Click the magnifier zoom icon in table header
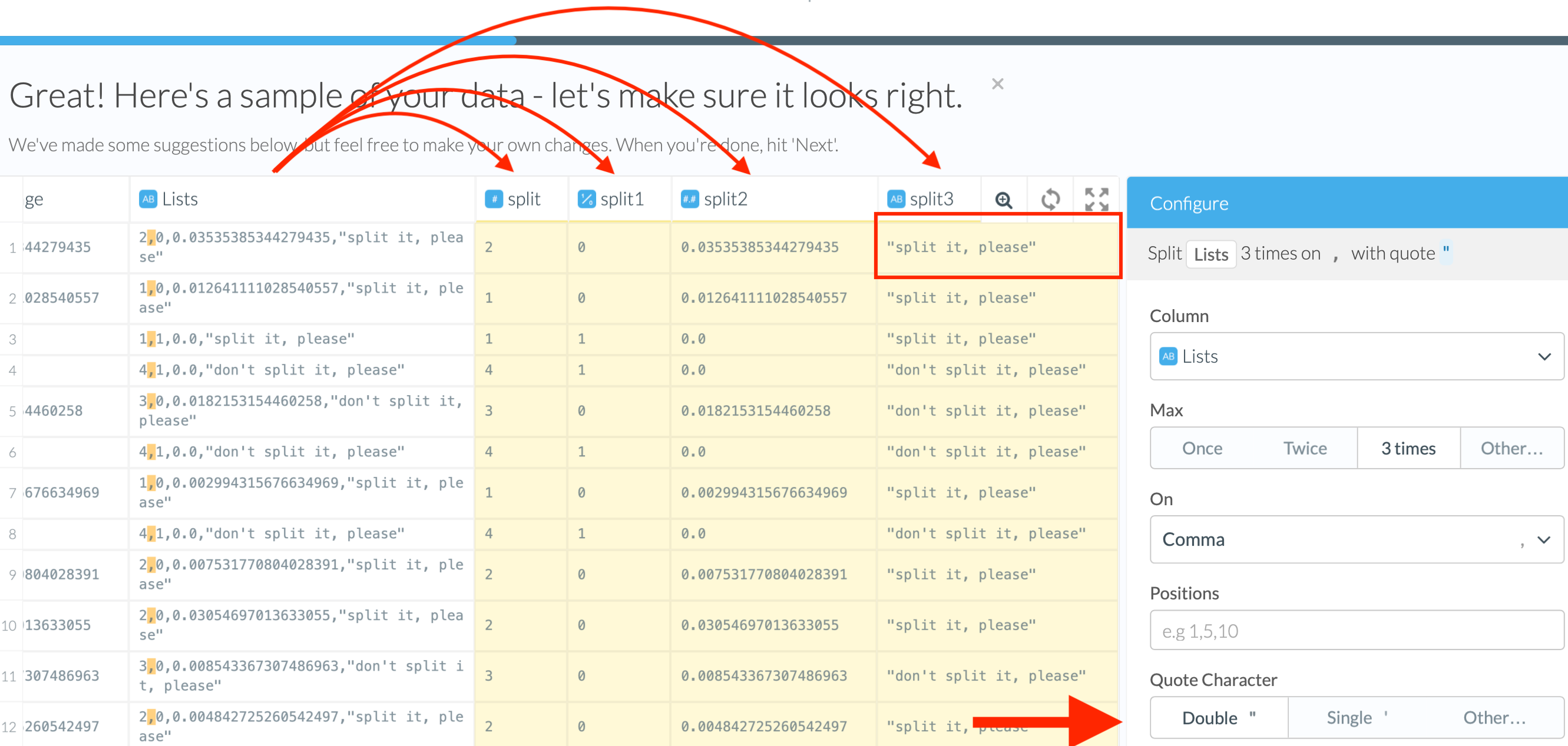Viewport: 1568px width, 746px height. pyautogui.click(x=1003, y=200)
